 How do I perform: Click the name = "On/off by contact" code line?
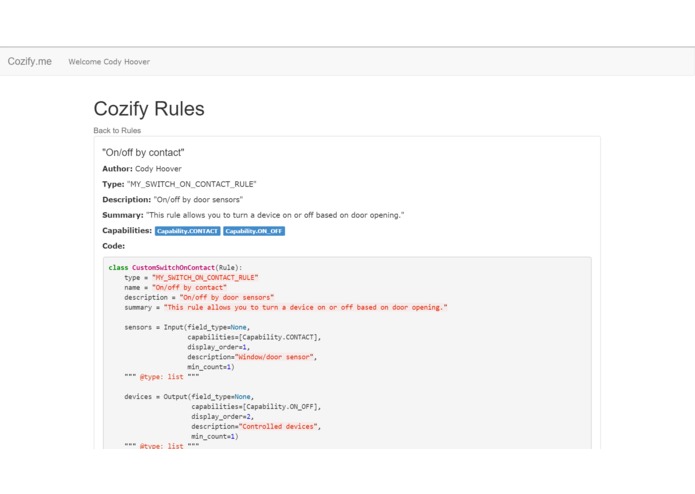point(176,288)
